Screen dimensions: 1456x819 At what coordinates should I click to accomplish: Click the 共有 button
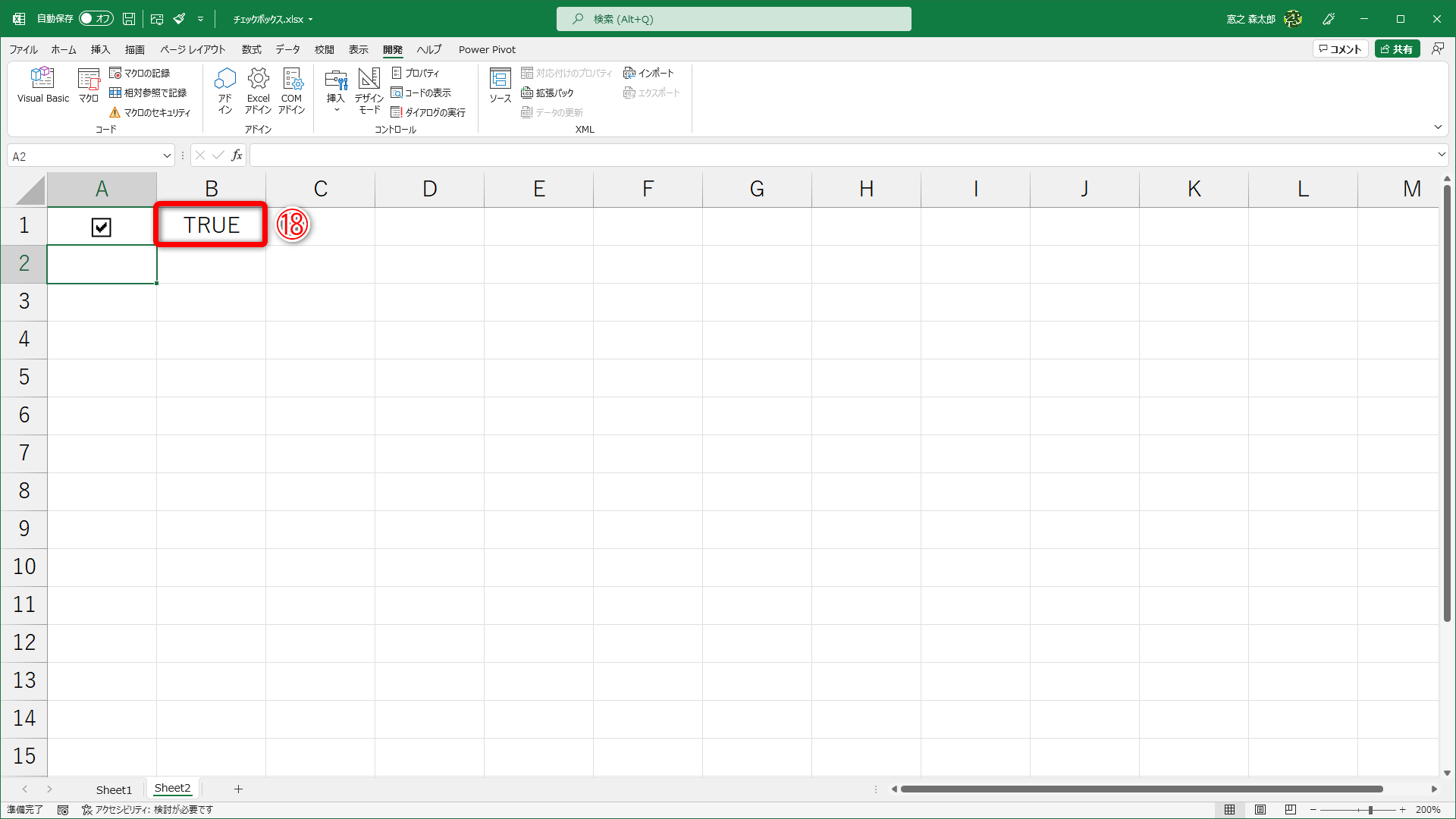point(1398,49)
